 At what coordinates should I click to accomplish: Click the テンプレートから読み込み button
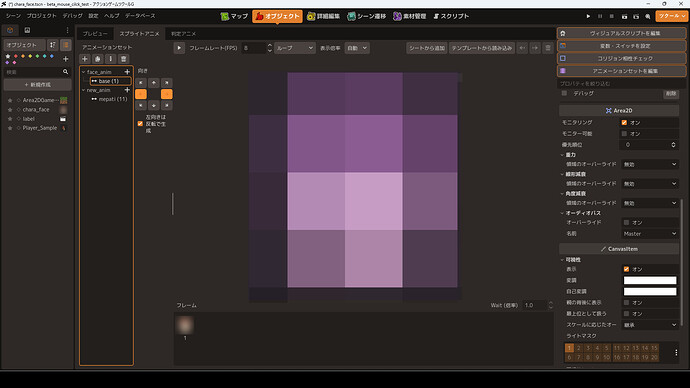482,48
